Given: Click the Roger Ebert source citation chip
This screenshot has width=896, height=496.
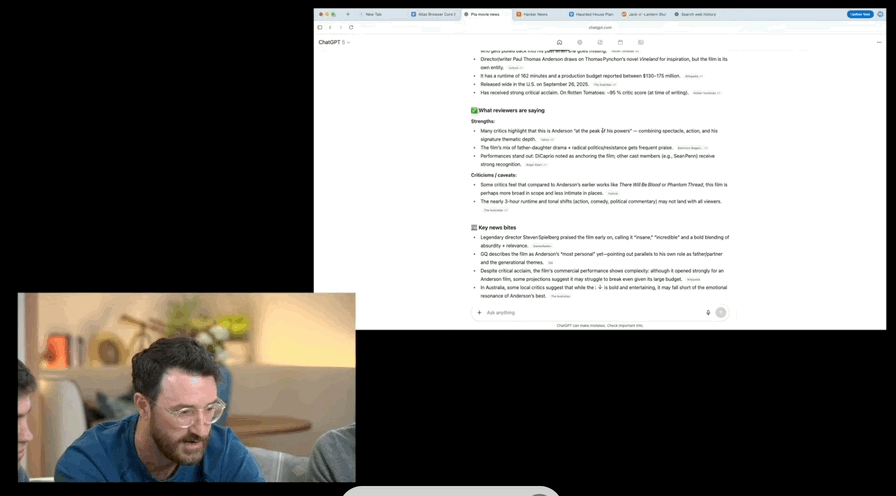Looking at the screenshot, I should [535, 165].
